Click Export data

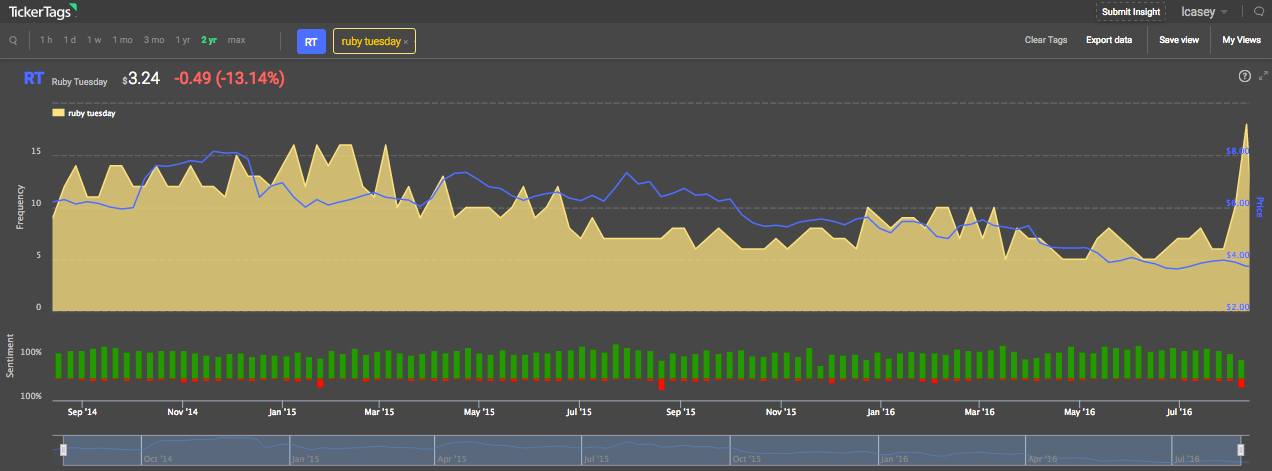tap(1109, 40)
